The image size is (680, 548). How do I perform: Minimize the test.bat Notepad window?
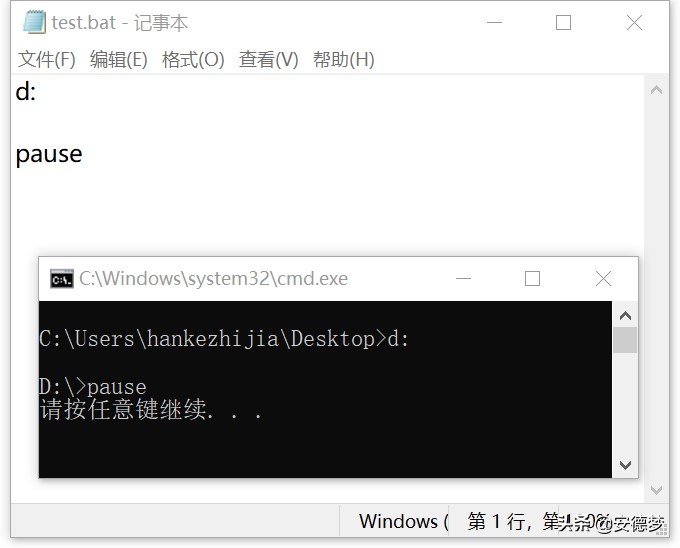coord(494,22)
